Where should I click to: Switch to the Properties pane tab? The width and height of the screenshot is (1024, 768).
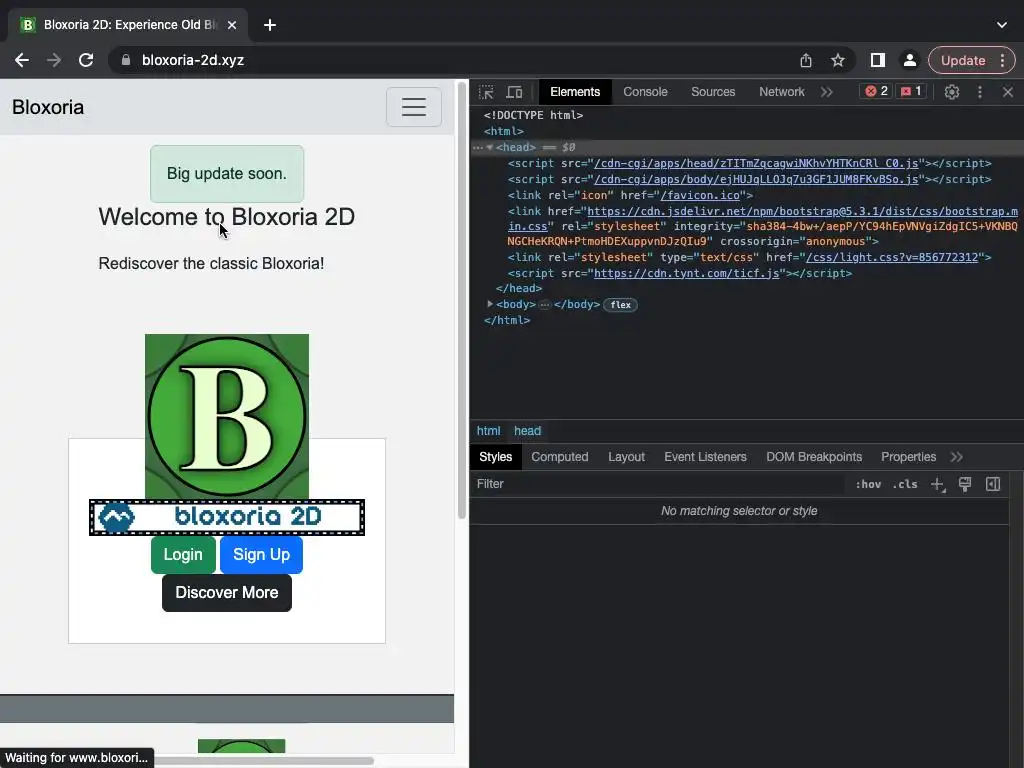click(x=908, y=457)
